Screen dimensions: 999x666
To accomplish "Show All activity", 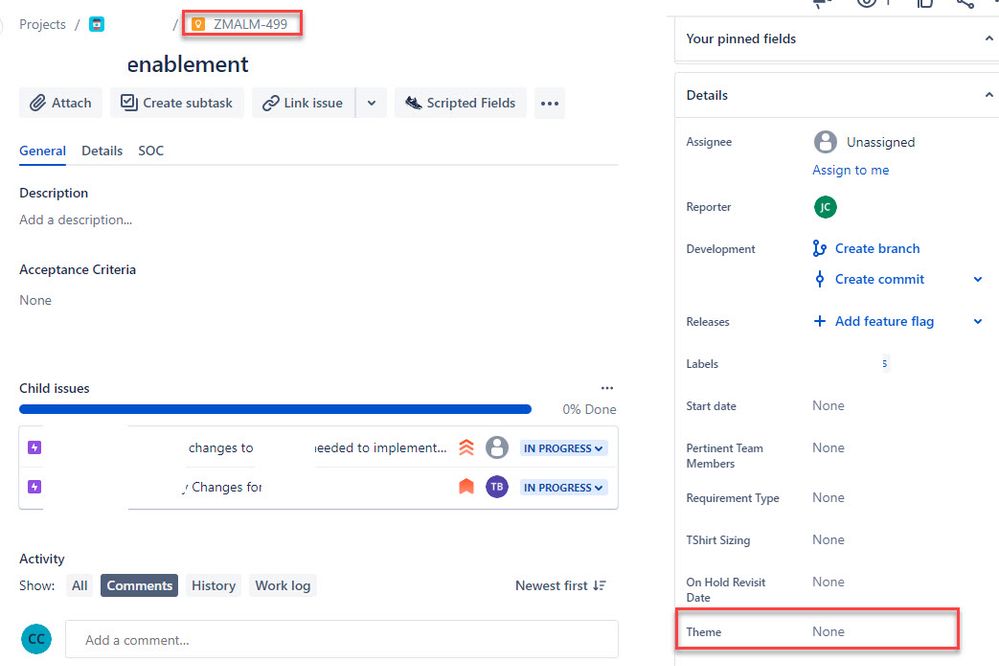I will click(80, 586).
